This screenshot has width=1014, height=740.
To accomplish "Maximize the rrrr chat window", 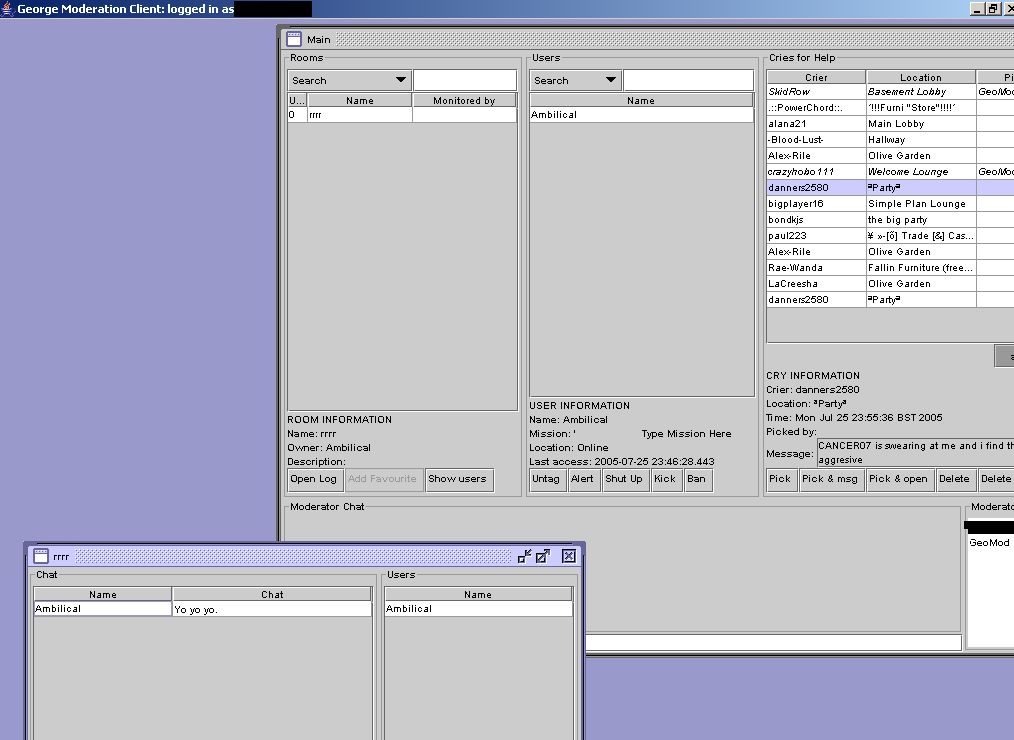I will coord(543,556).
